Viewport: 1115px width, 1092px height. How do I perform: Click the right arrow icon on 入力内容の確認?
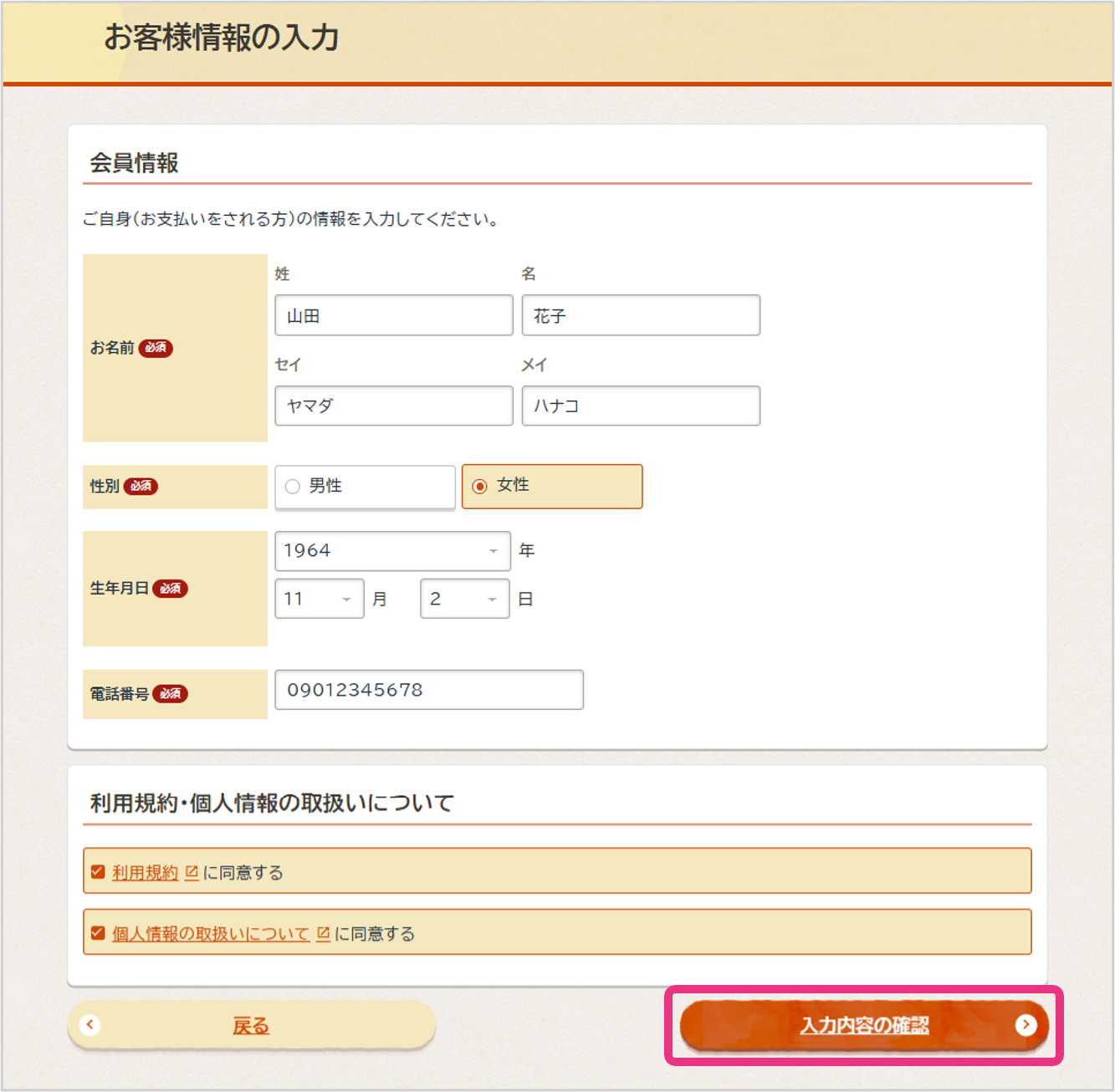point(1025,1025)
